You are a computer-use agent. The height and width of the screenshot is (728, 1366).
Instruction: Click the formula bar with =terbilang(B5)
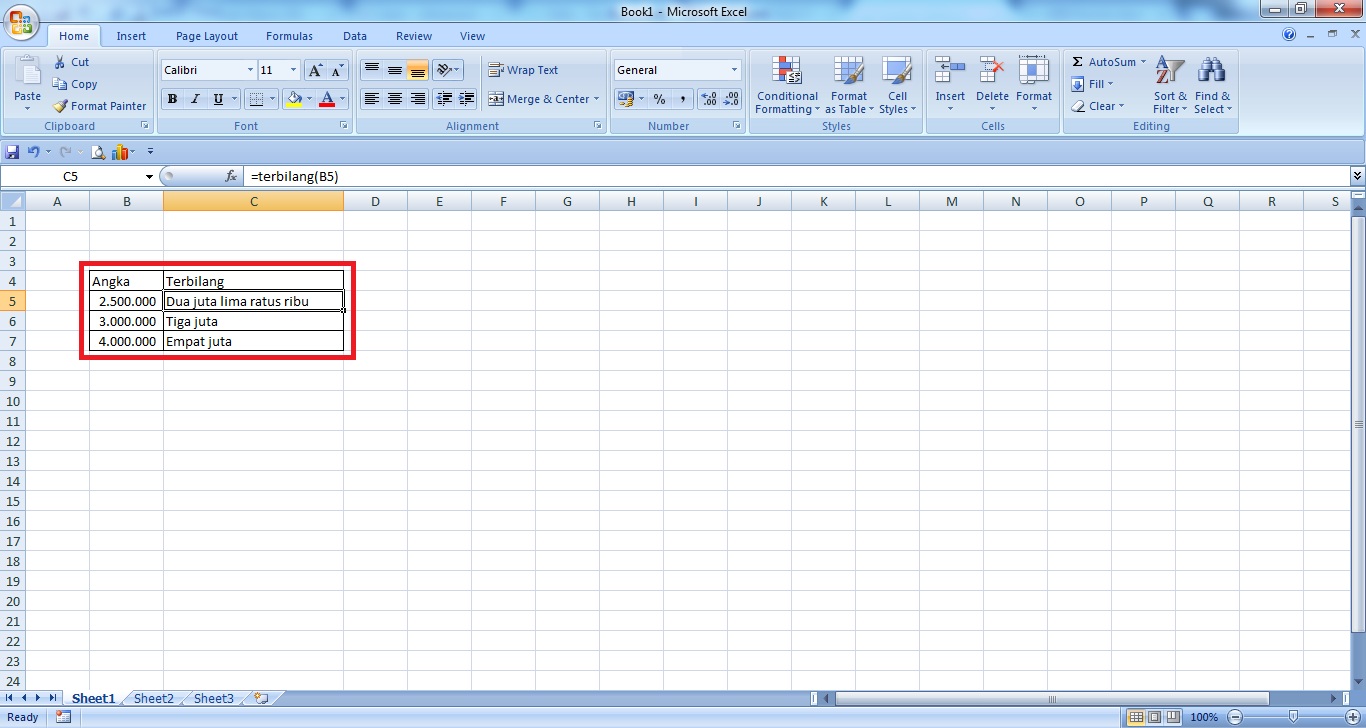(x=795, y=176)
